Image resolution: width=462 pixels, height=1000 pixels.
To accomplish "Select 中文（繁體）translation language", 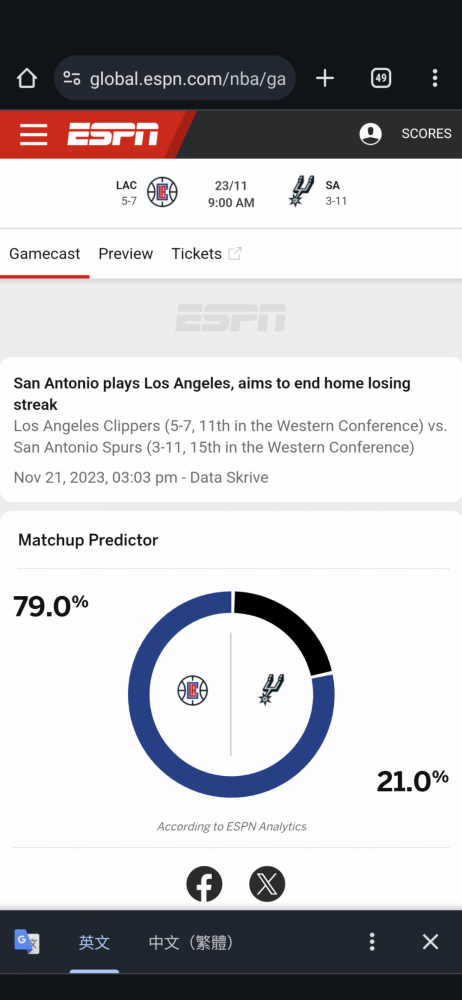I will pyautogui.click(x=191, y=942).
